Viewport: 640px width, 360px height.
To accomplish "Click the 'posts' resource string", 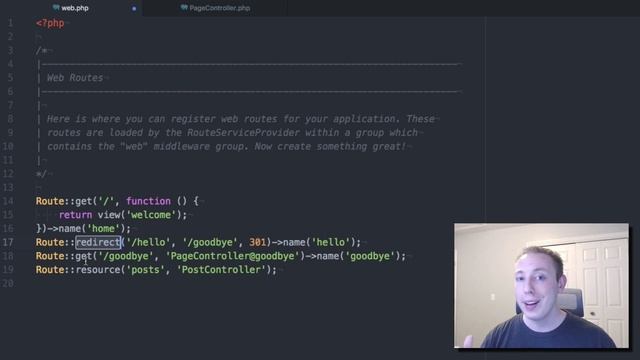I will [x=145, y=270].
